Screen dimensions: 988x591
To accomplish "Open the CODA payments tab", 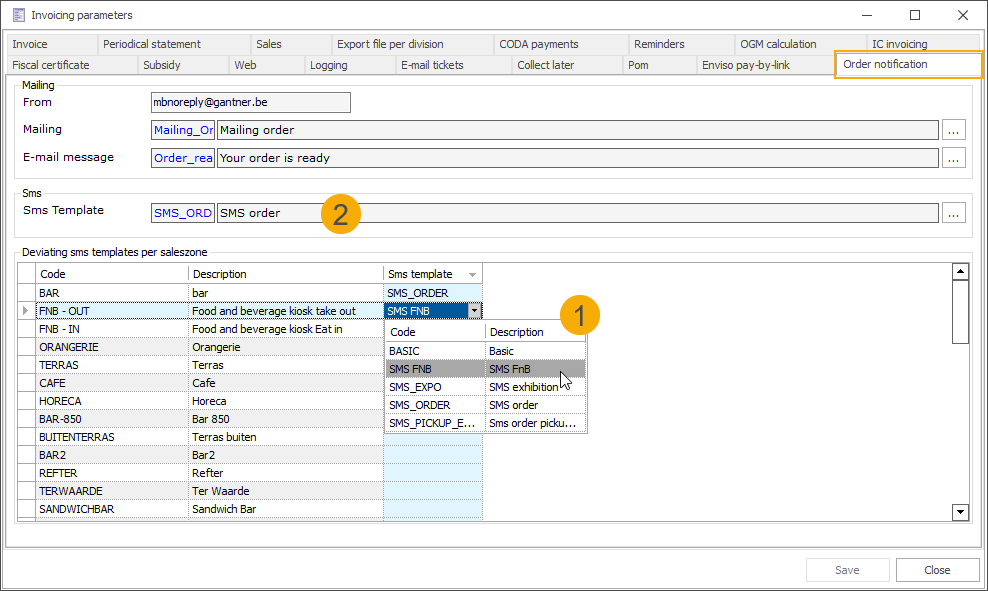I will point(540,44).
